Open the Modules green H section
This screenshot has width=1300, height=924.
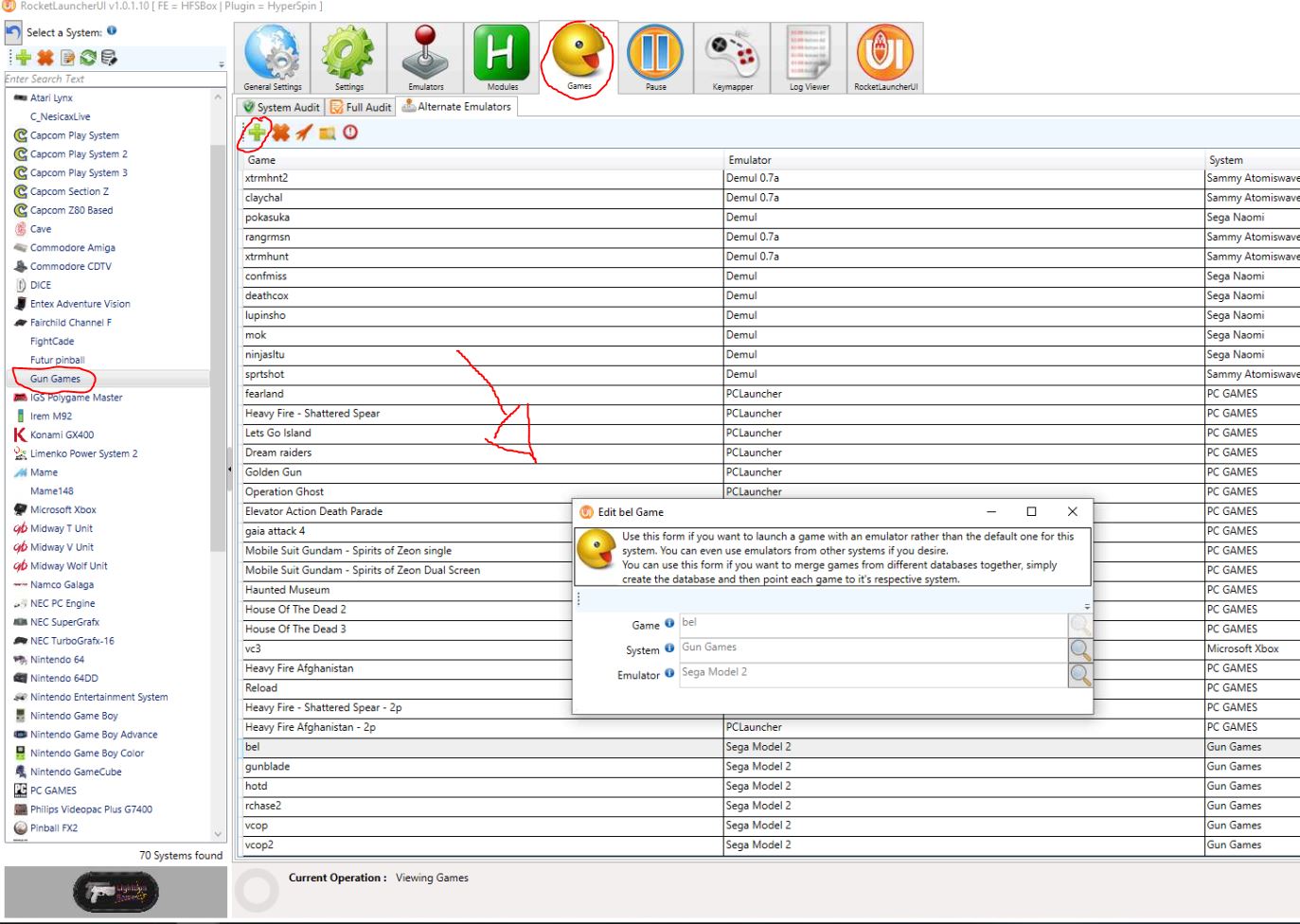point(502,58)
